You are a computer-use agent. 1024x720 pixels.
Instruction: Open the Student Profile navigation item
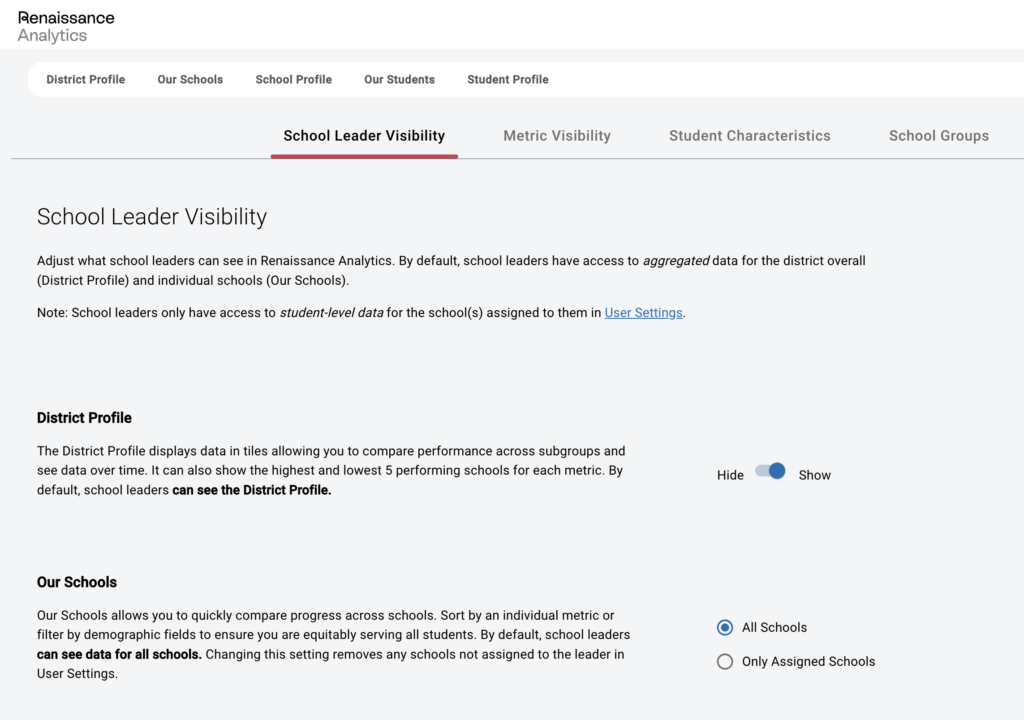click(x=507, y=80)
